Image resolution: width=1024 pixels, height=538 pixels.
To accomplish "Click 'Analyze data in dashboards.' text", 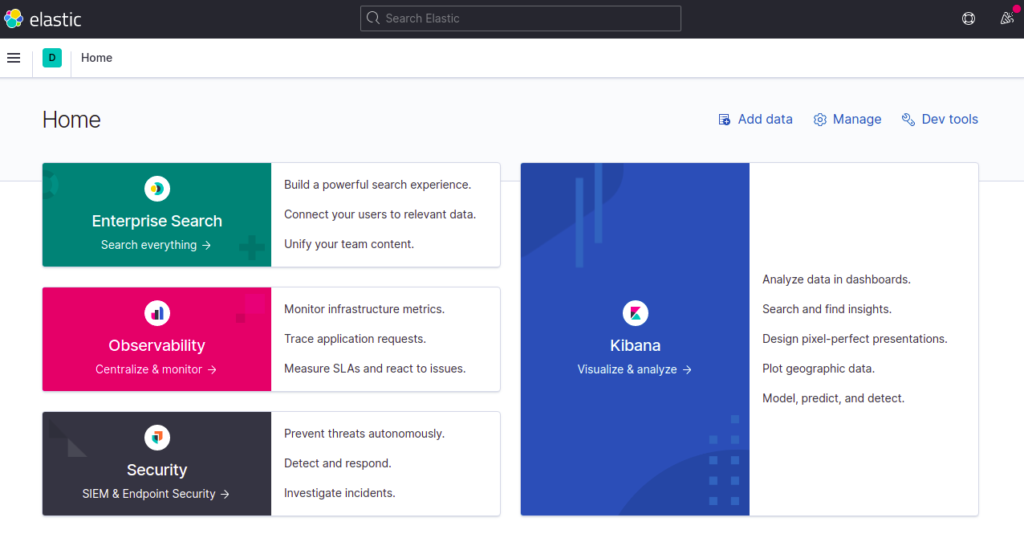I will click(837, 279).
